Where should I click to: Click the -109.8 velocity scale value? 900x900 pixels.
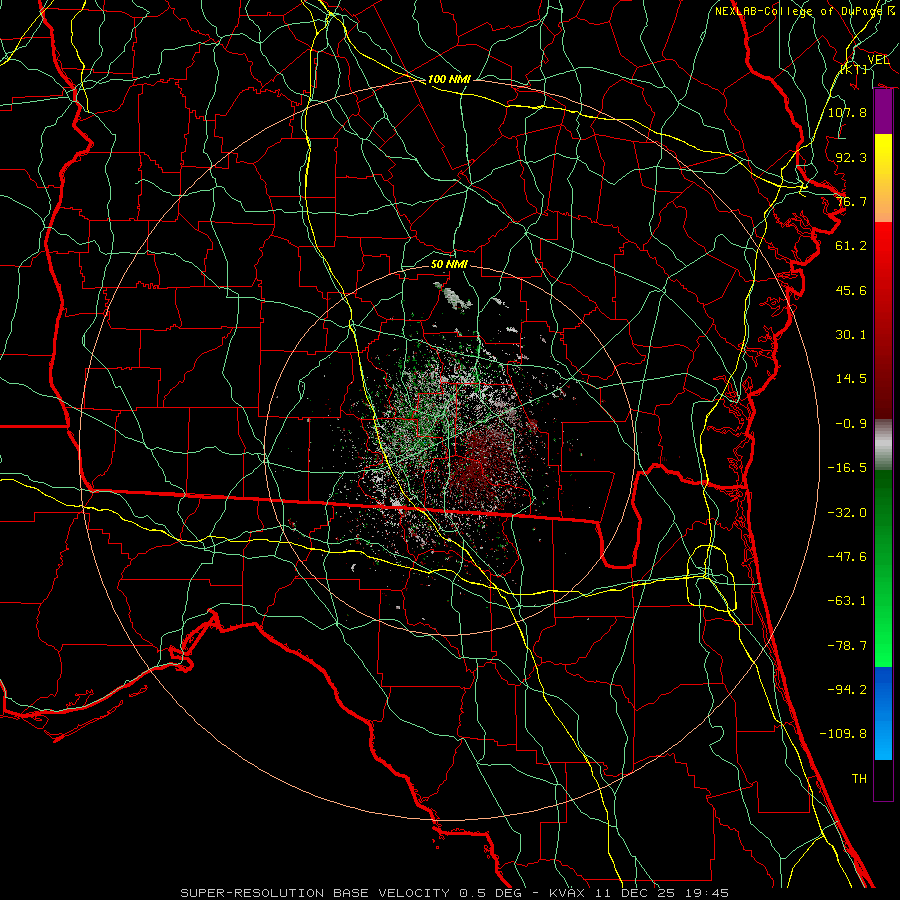coord(843,734)
